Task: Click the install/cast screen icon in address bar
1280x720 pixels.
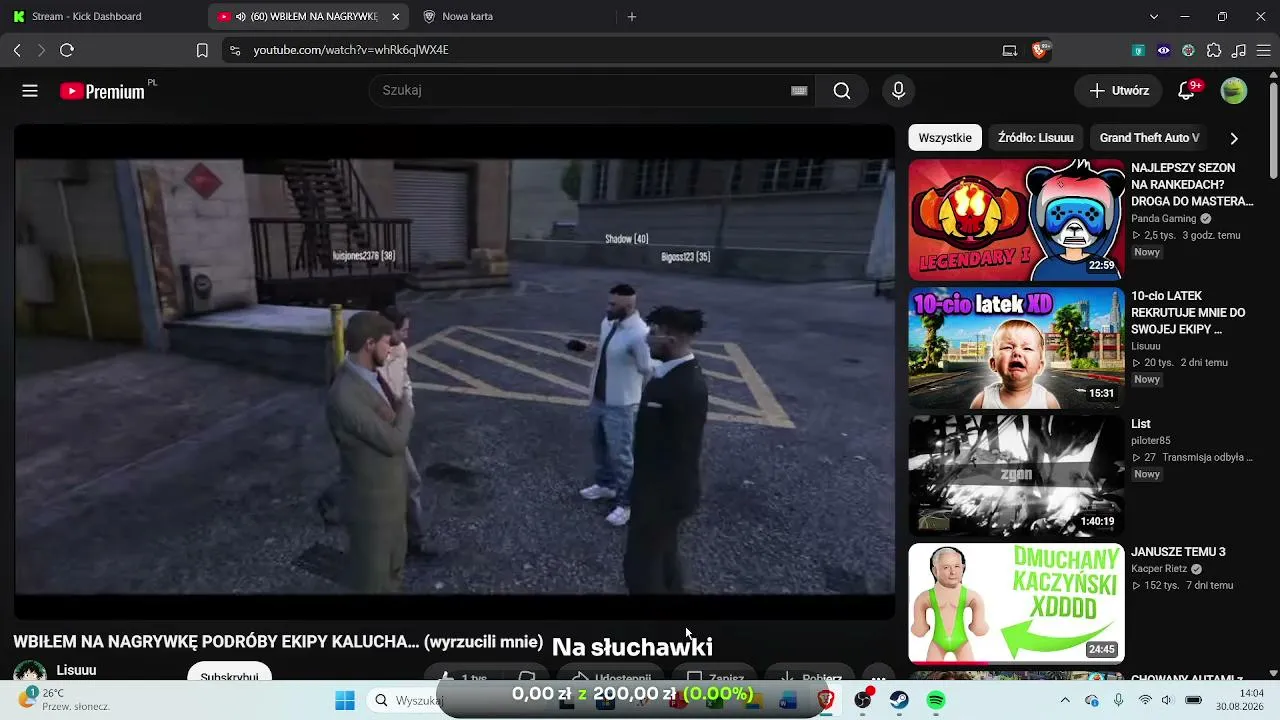Action: point(1010,50)
